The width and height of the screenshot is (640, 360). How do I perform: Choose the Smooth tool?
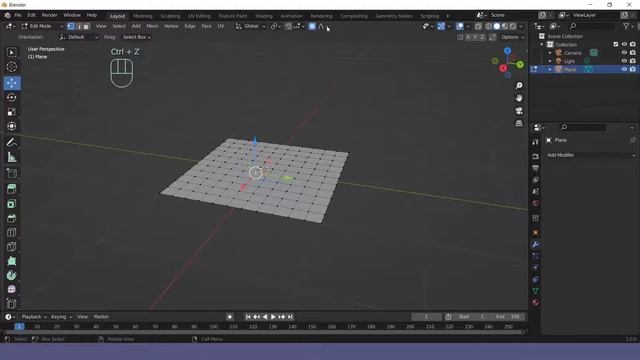(11, 289)
